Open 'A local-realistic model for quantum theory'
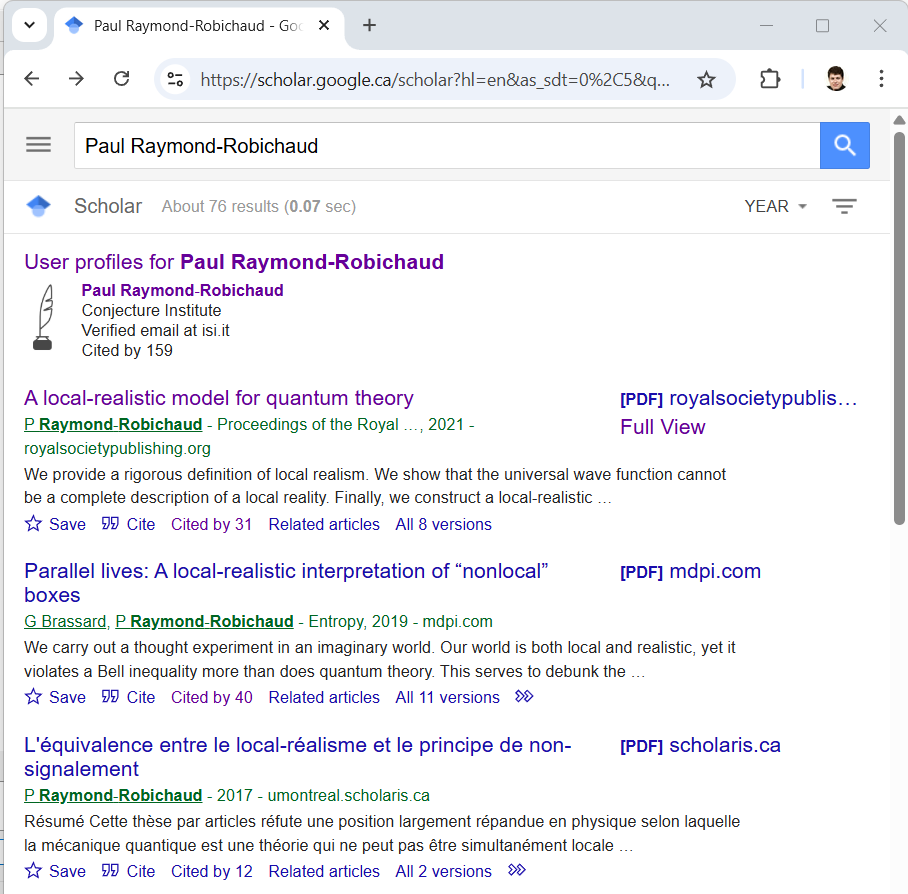The image size is (908, 894). pos(219,398)
